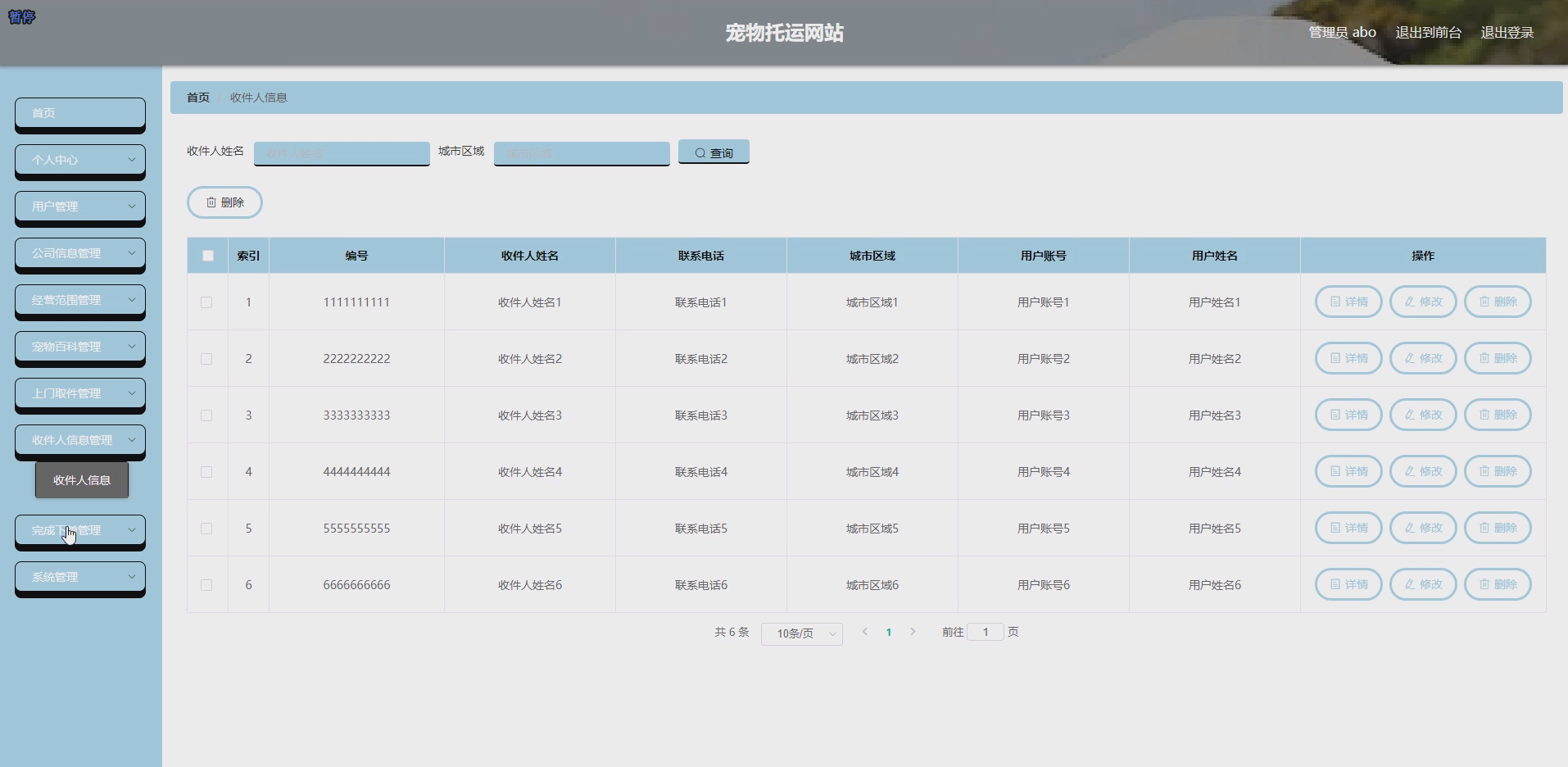This screenshot has height=767, width=1568.
Task: View 详情 of row 3333333333
Action: pyautogui.click(x=1348, y=415)
